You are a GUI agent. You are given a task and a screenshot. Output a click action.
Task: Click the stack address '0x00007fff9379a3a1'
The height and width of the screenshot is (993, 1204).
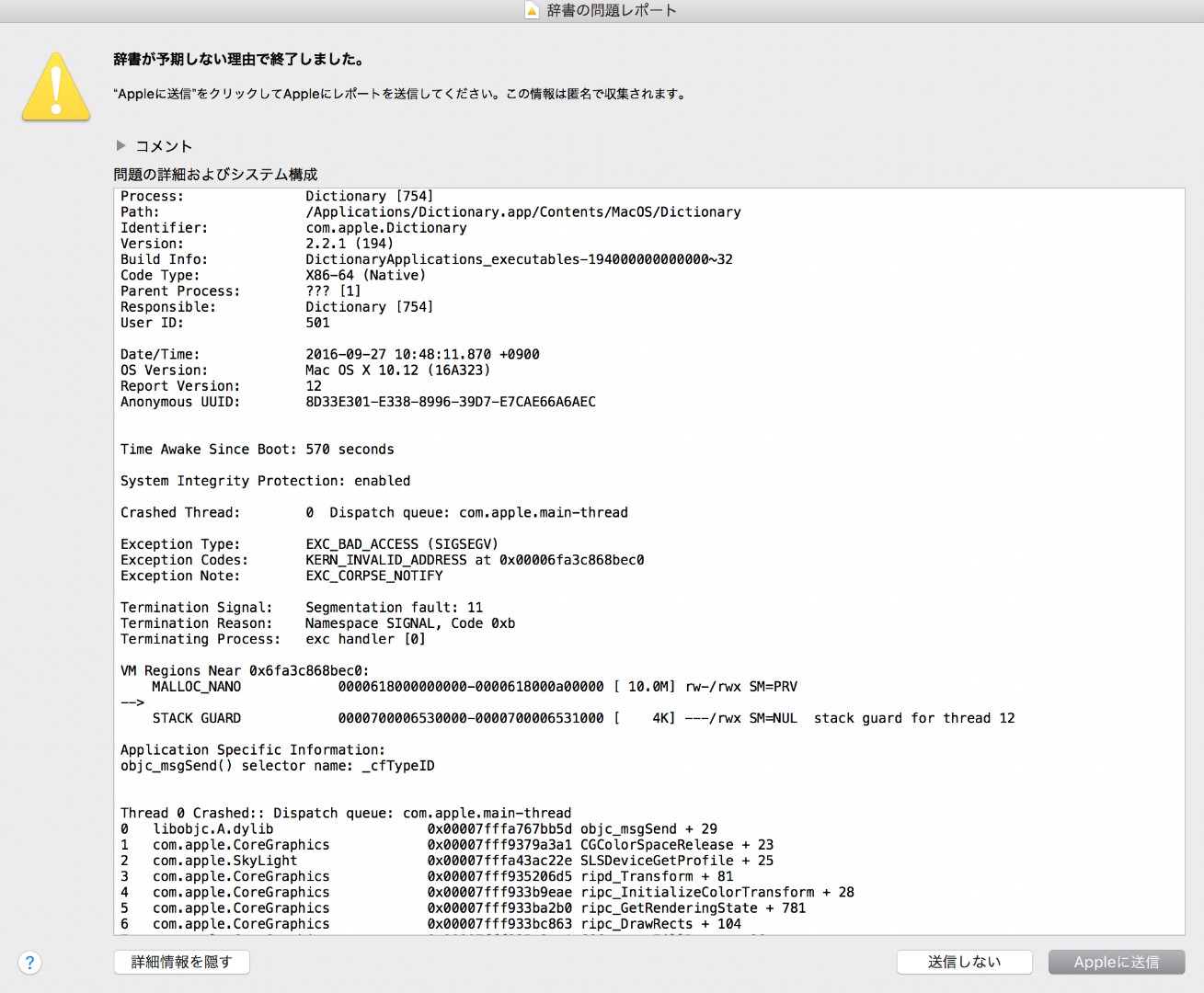click(499, 845)
